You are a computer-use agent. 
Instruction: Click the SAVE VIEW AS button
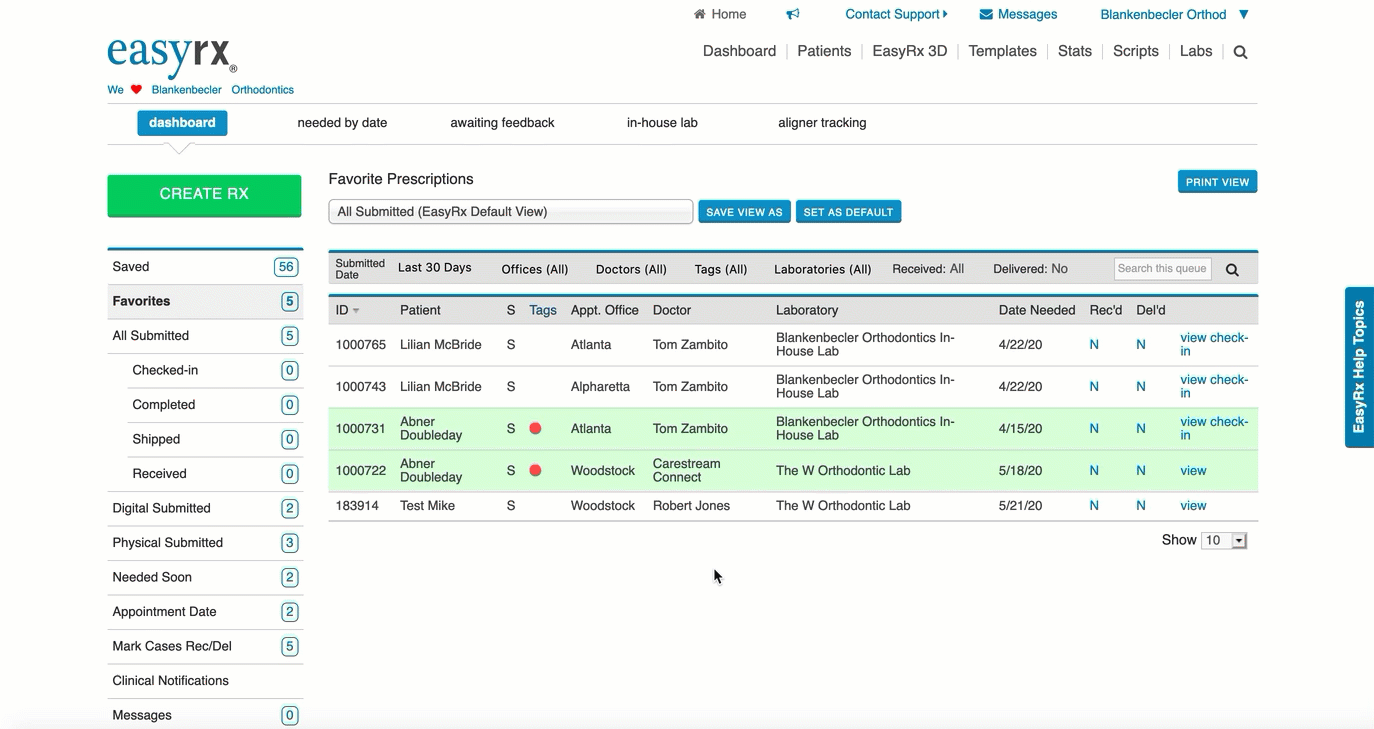point(744,212)
